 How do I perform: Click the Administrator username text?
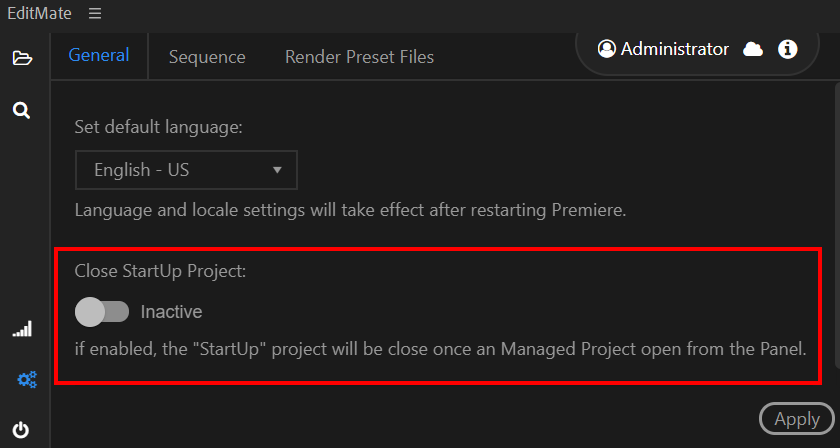coord(674,49)
